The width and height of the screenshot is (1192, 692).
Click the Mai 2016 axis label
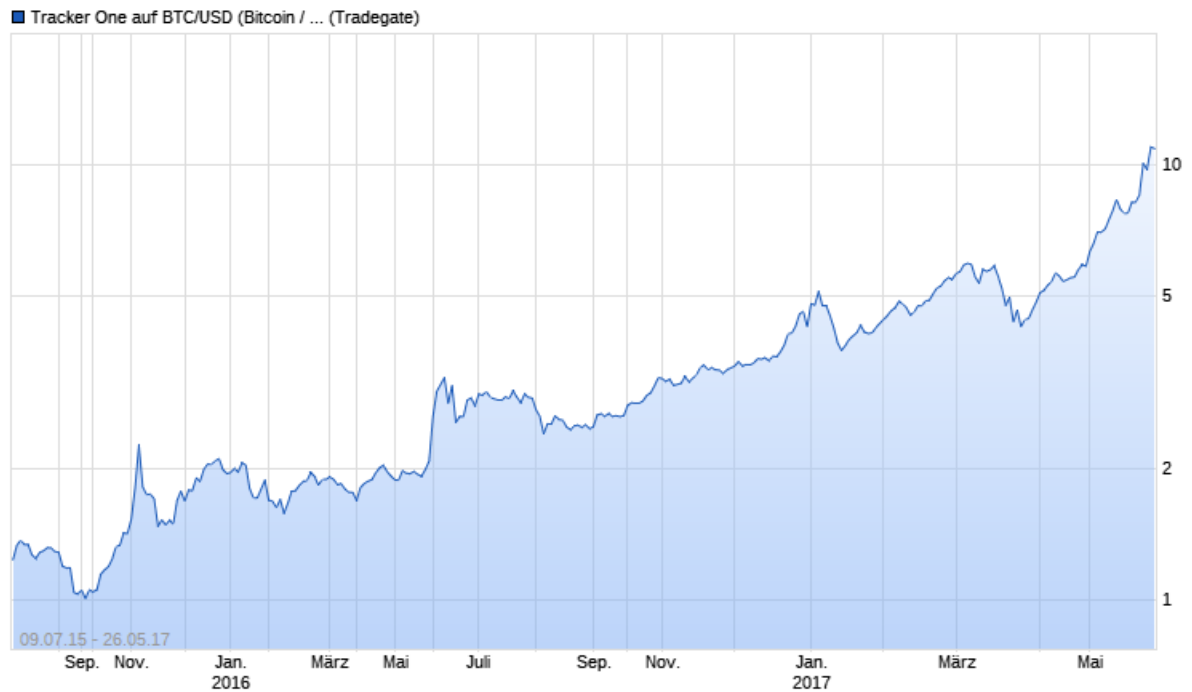(x=398, y=662)
